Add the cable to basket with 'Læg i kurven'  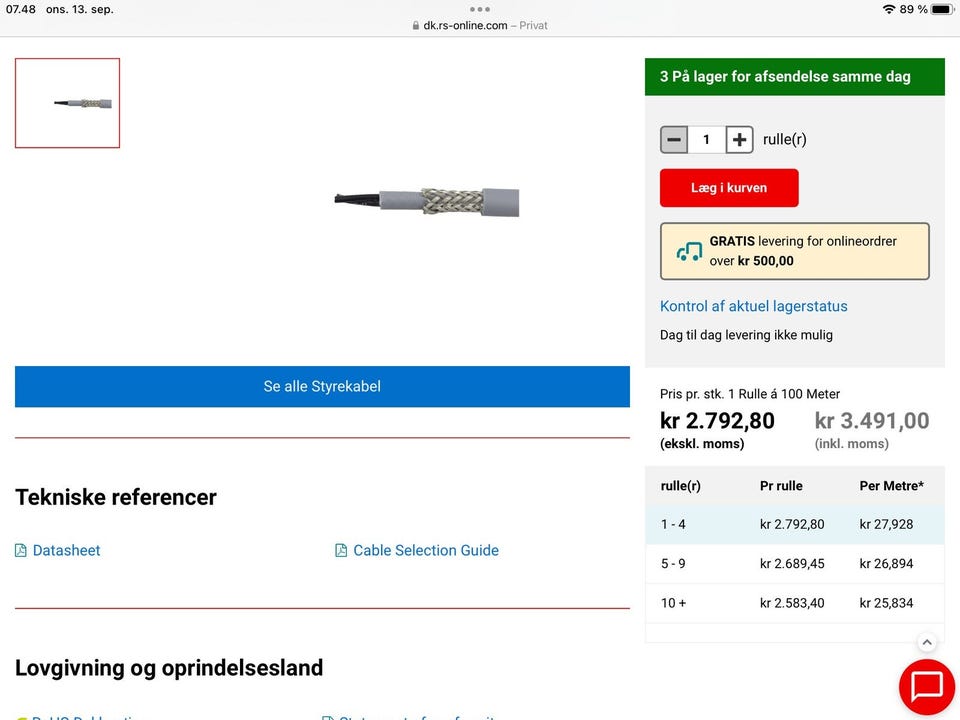tap(729, 188)
